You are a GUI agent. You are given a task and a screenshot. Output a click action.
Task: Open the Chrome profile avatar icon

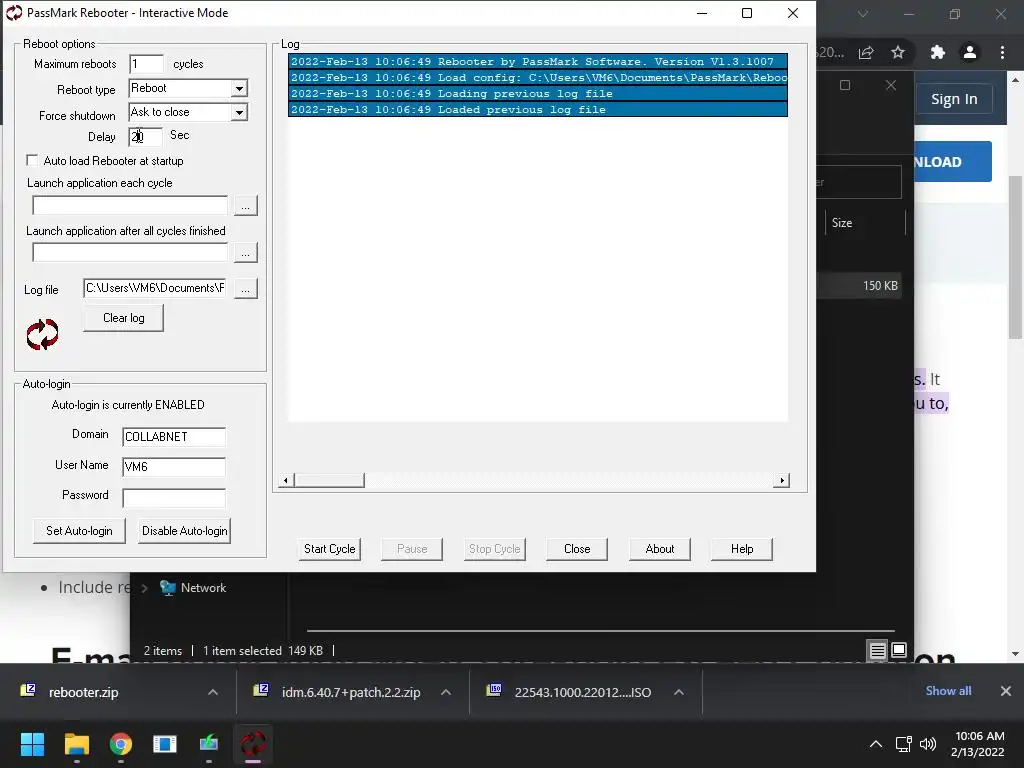970,52
